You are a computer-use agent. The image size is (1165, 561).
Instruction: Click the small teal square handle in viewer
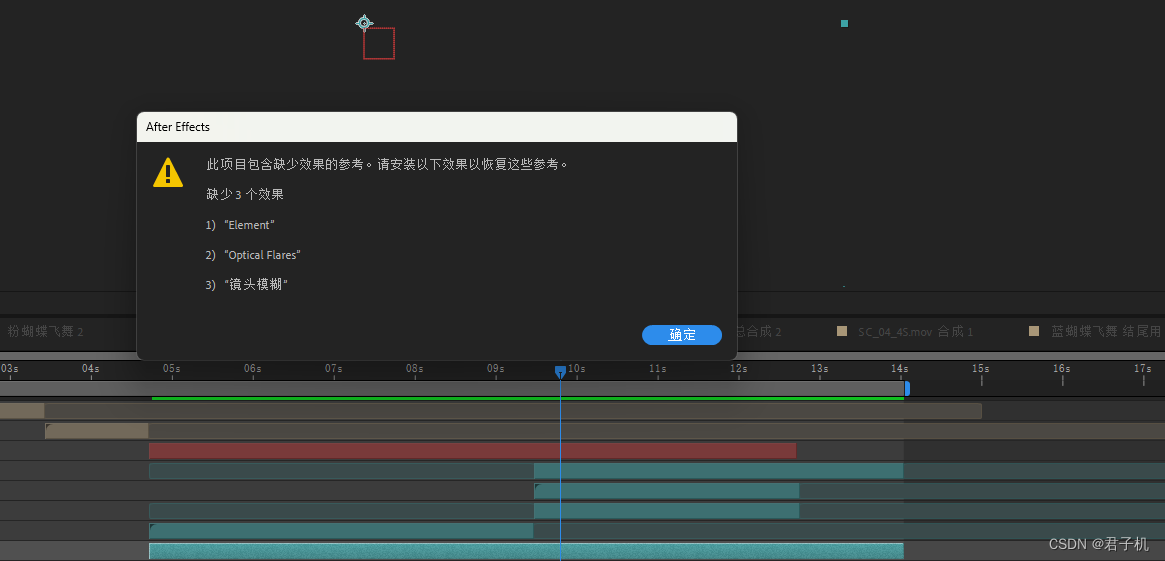point(844,24)
